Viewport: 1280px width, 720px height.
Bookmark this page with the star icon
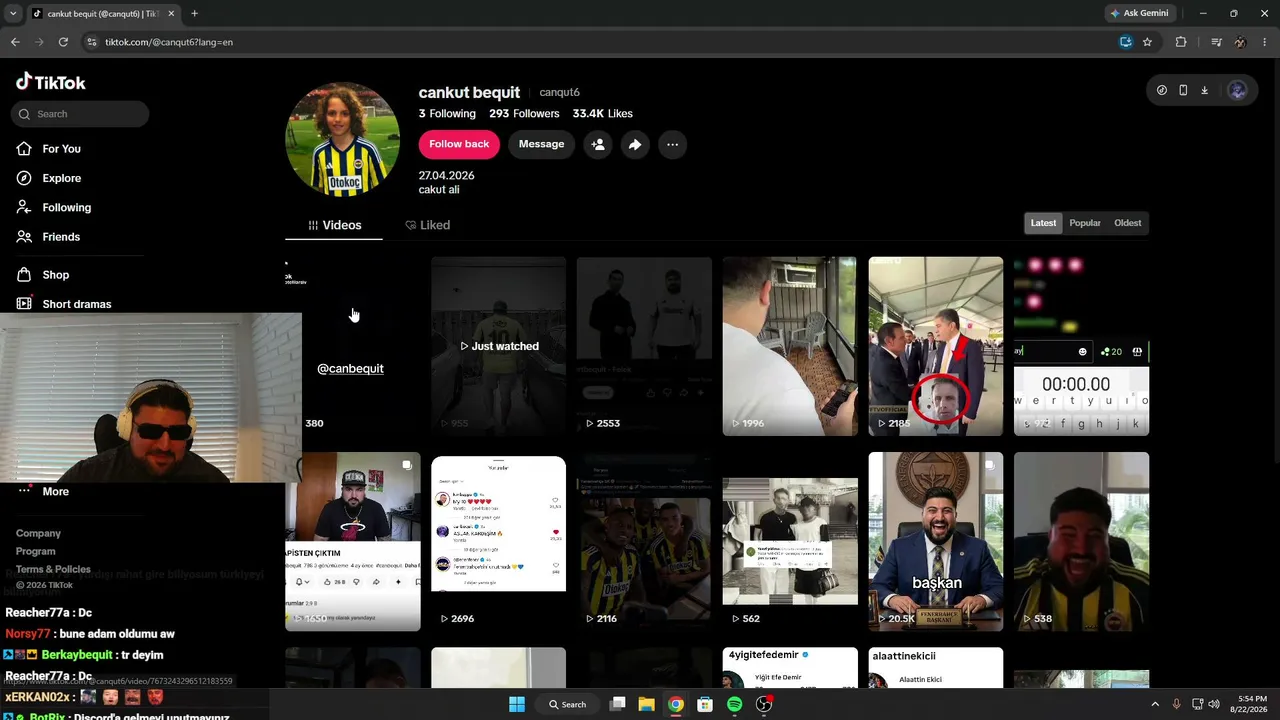[x=1147, y=42]
